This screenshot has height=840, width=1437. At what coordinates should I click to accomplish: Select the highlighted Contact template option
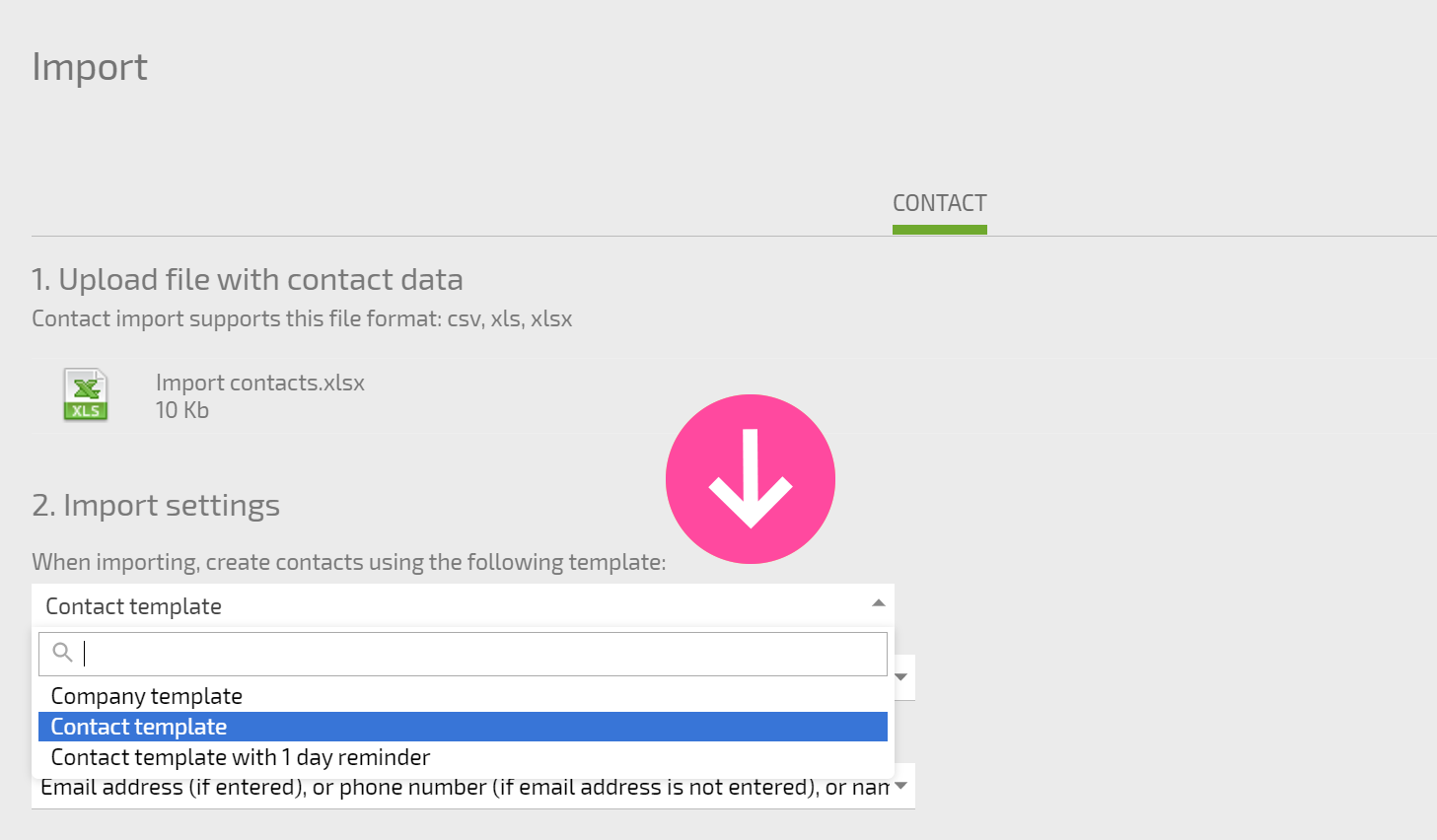point(463,727)
